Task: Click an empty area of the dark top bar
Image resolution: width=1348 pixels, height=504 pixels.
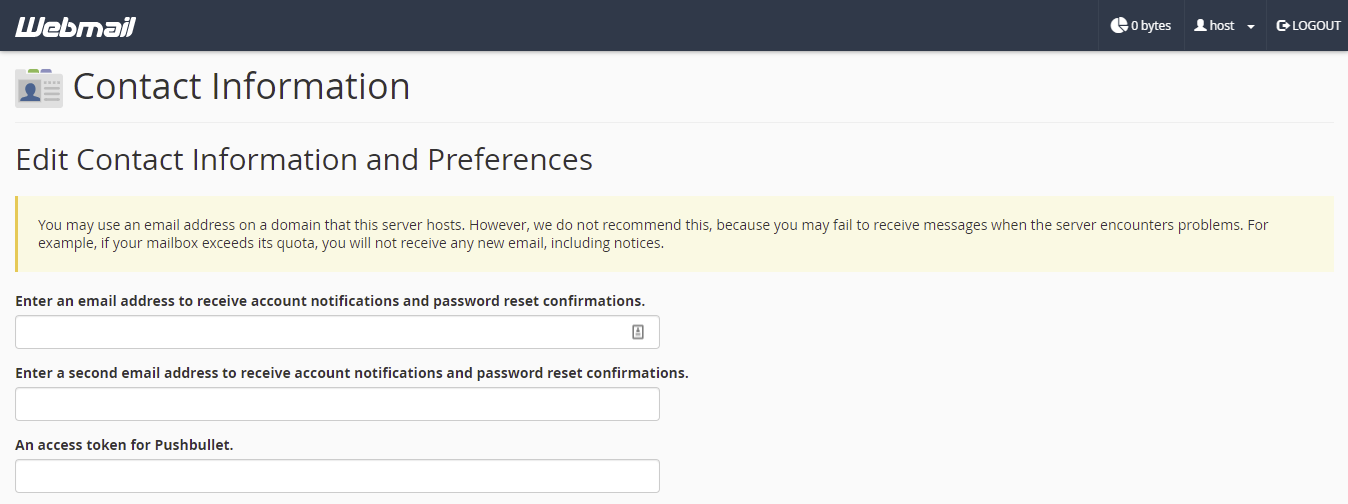Action: [600, 26]
